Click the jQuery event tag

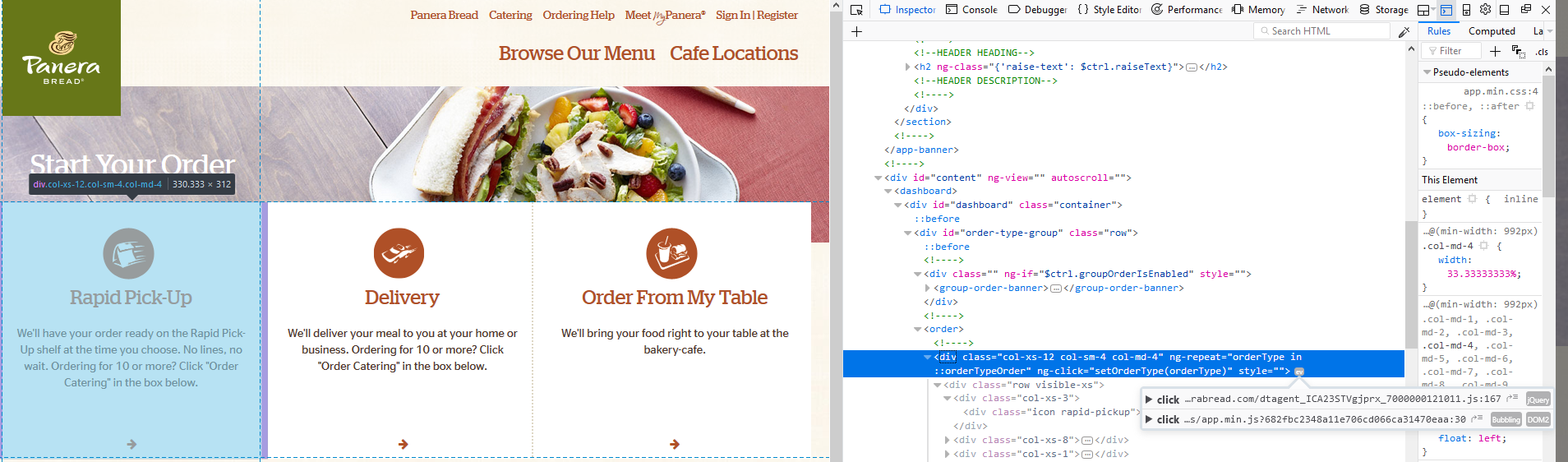pos(1538,400)
